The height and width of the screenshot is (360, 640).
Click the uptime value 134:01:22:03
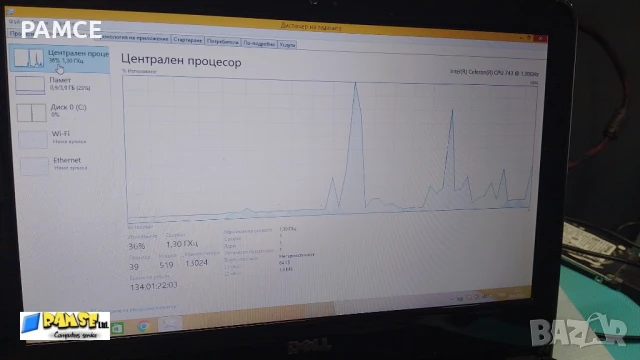tap(153, 286)
